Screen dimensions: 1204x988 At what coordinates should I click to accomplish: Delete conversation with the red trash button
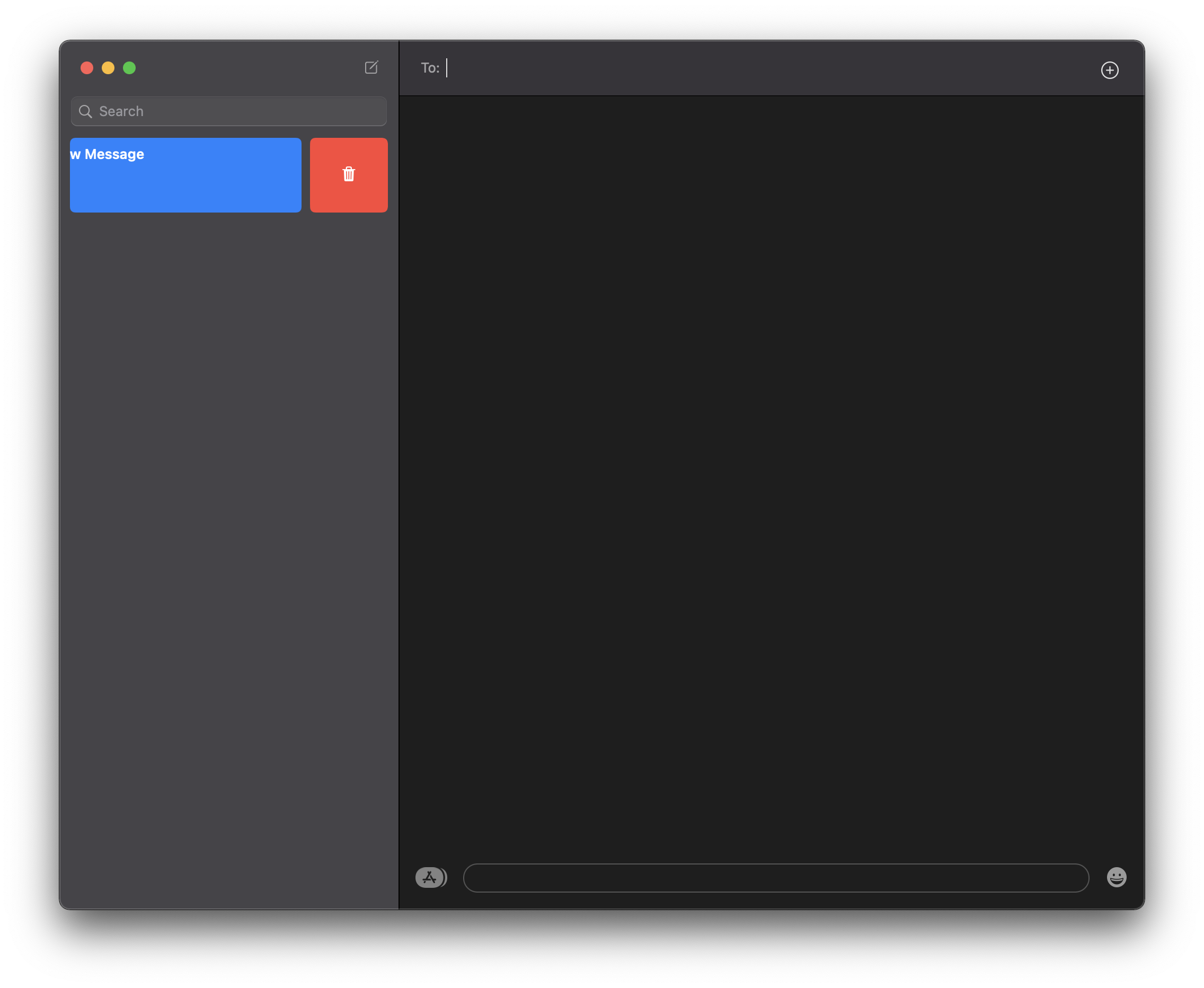(349, 175)
